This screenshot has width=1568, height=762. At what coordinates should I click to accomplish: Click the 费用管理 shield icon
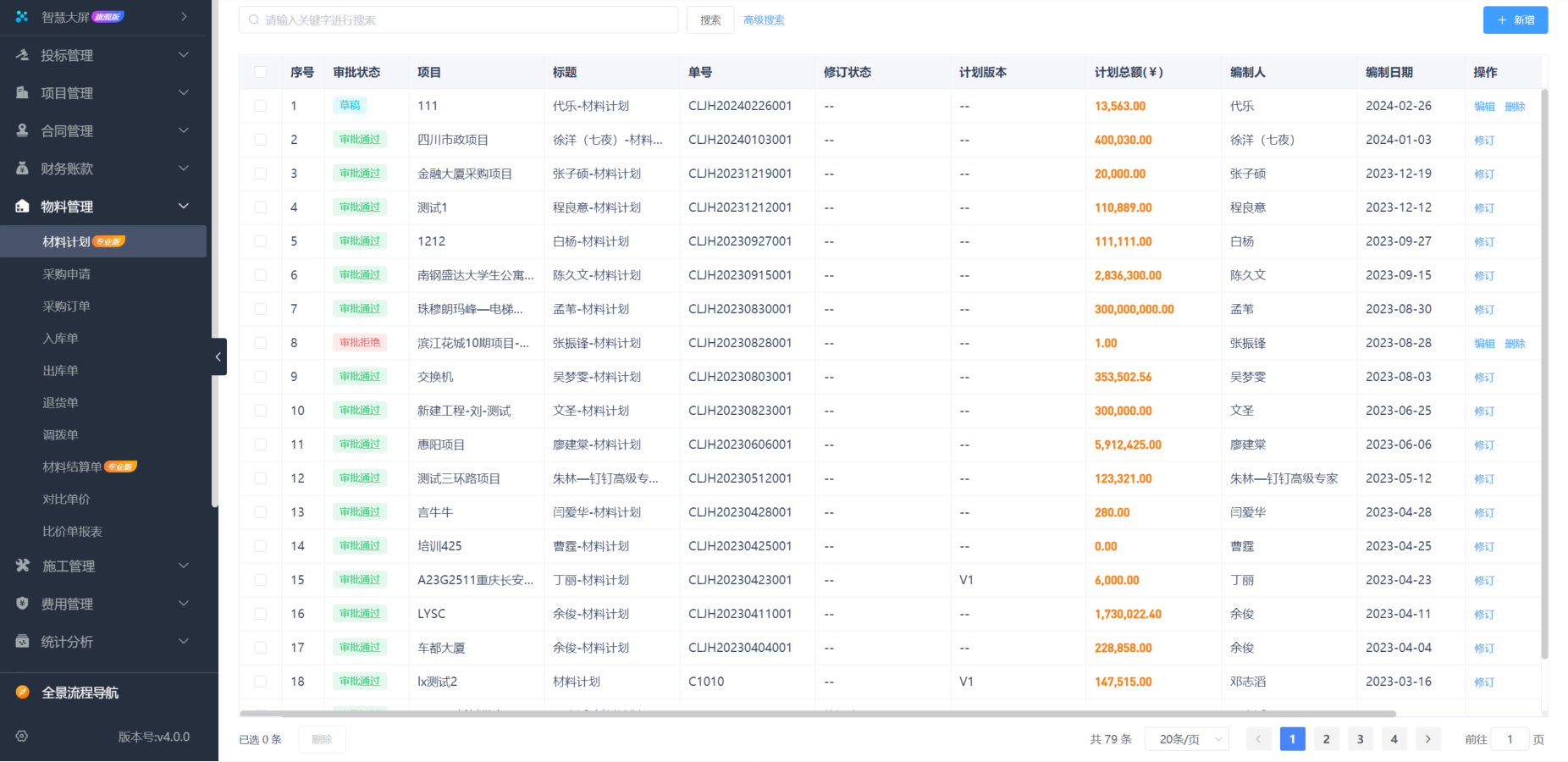(22, 604)
